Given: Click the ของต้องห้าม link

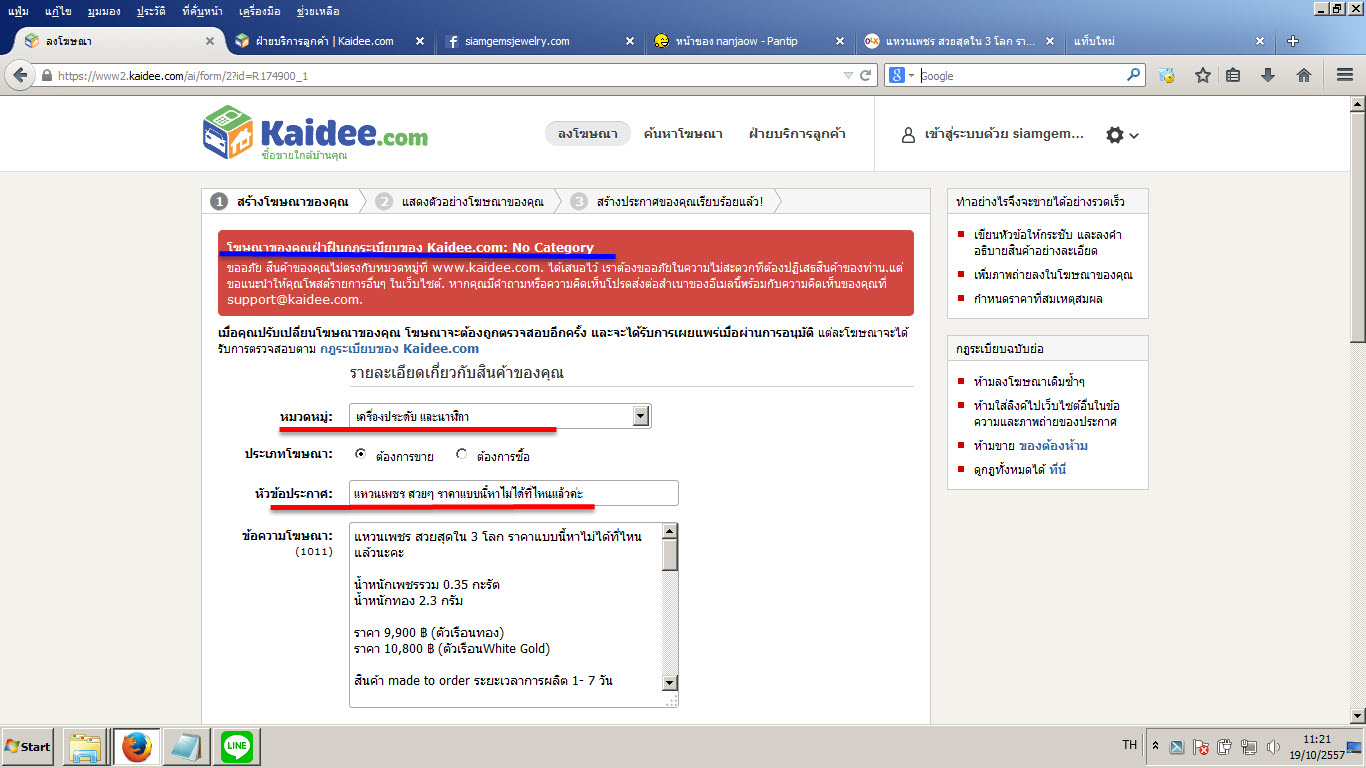Looking at the screenshot, I should pyautogui.click(x=1053, y=445).
